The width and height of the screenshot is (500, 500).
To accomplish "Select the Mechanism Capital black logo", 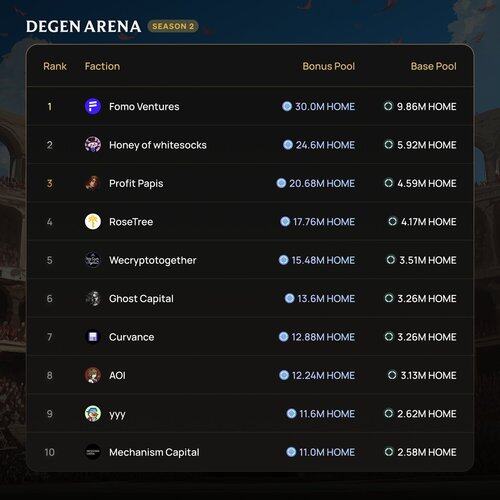I will [x=93, y=452].
